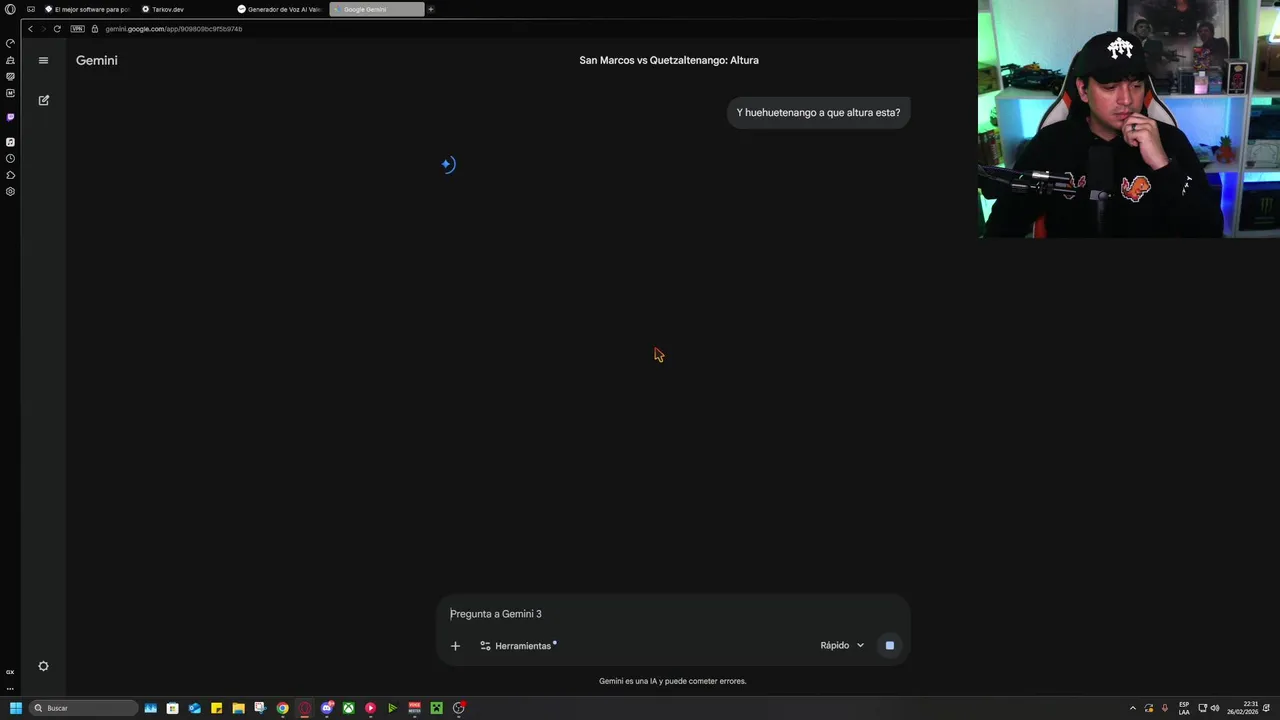The image size is (1280, 720).
Task: Open the Windows Start menu
Action: point(15,708)
